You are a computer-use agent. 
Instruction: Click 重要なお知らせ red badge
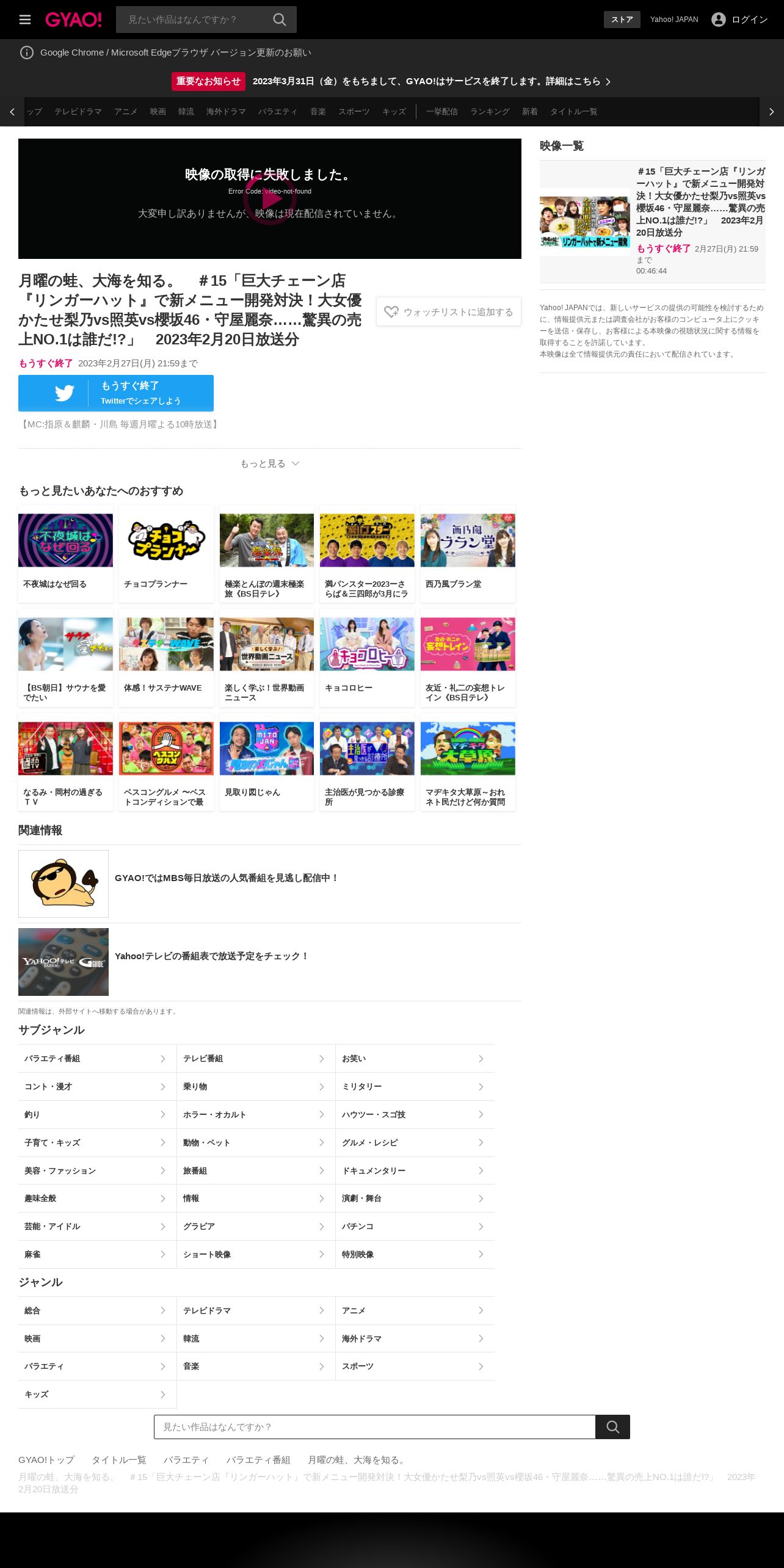point(208,81)
